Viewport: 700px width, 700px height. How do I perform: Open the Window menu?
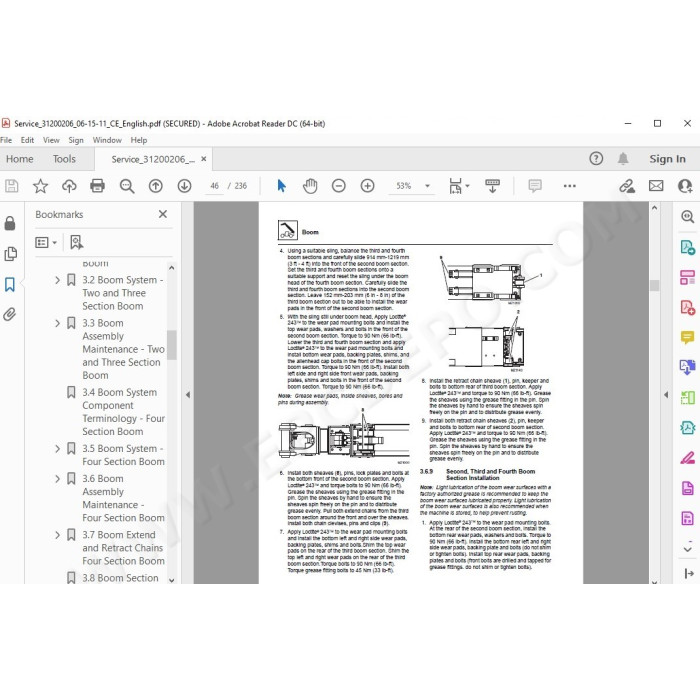coord(107,140)
